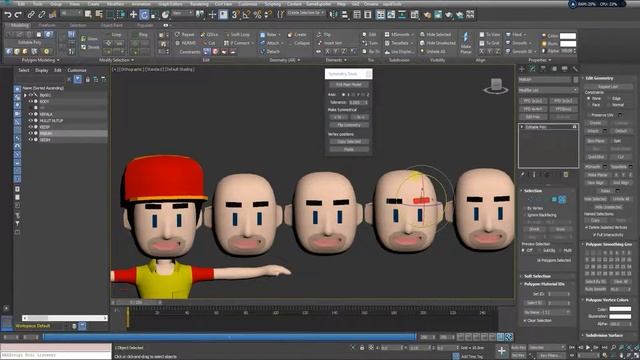Click the ribbon Illumination color swatch
The image size is (640, 360).
(568, 44)
